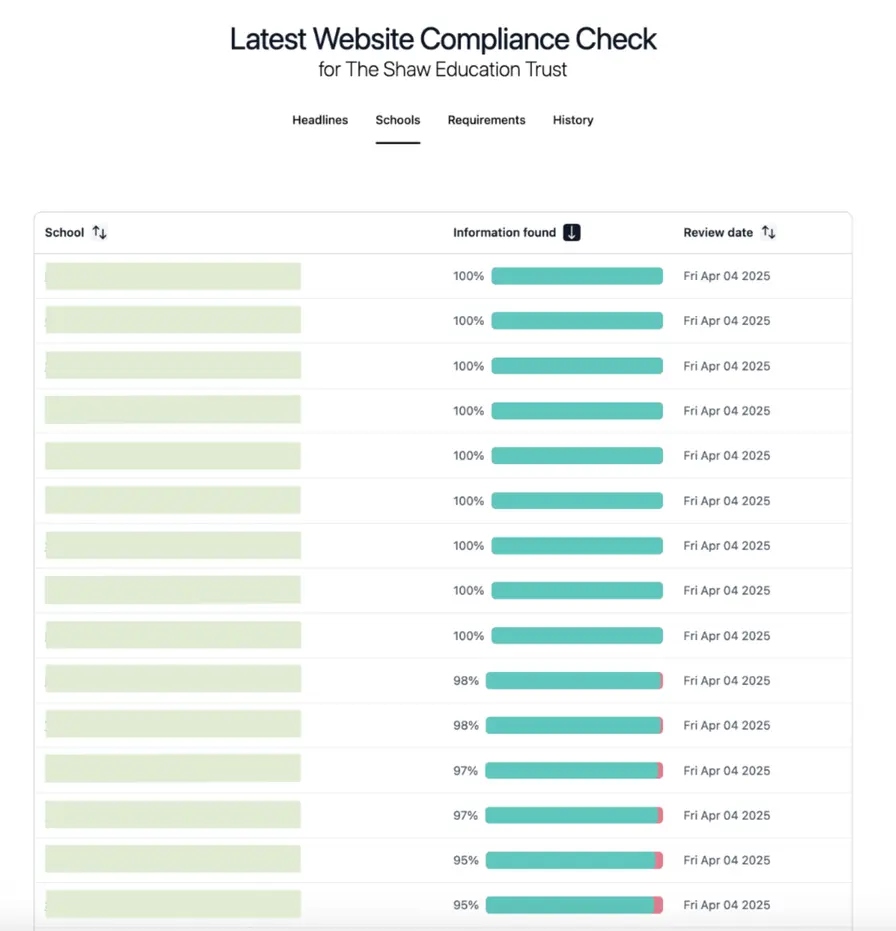Image resolution: width=896 pixels, height=931 pixels.
Task: Click the Information found column header
Action: [x=506, y=231]
